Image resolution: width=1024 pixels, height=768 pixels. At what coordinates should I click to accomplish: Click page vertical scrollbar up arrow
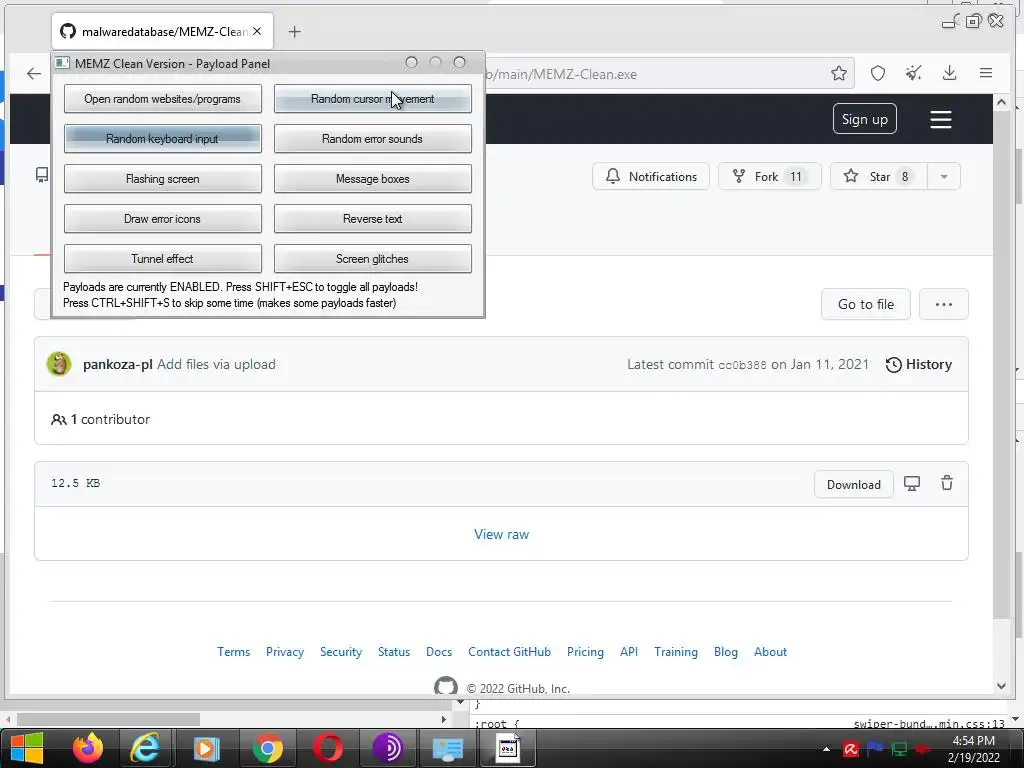tap(1001, 102)
